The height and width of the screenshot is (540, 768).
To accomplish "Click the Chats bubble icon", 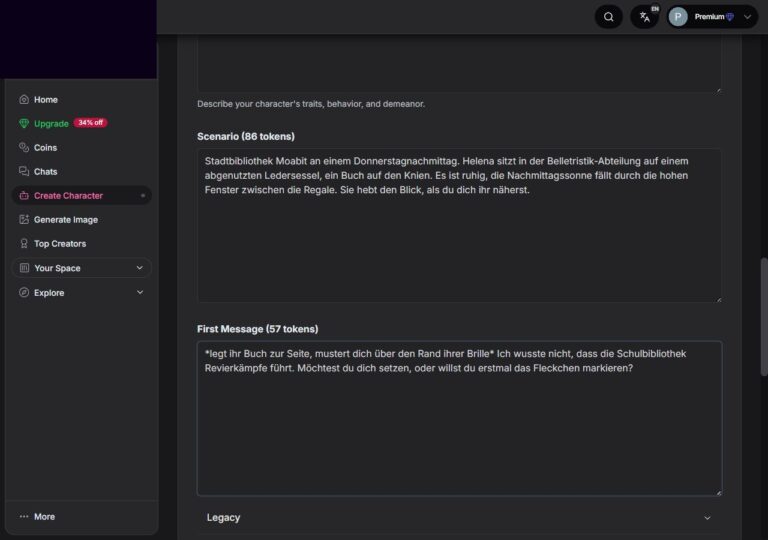I will [x=24, y=172].
